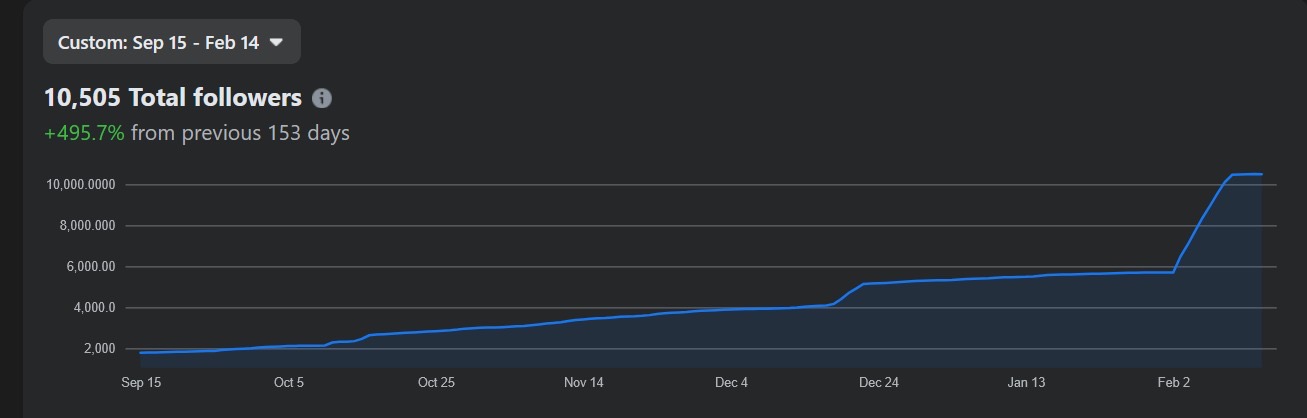The image size is (1307, 418).
Task: Select the 10,505 Total followers heading
Action: (x=173, y=98)
